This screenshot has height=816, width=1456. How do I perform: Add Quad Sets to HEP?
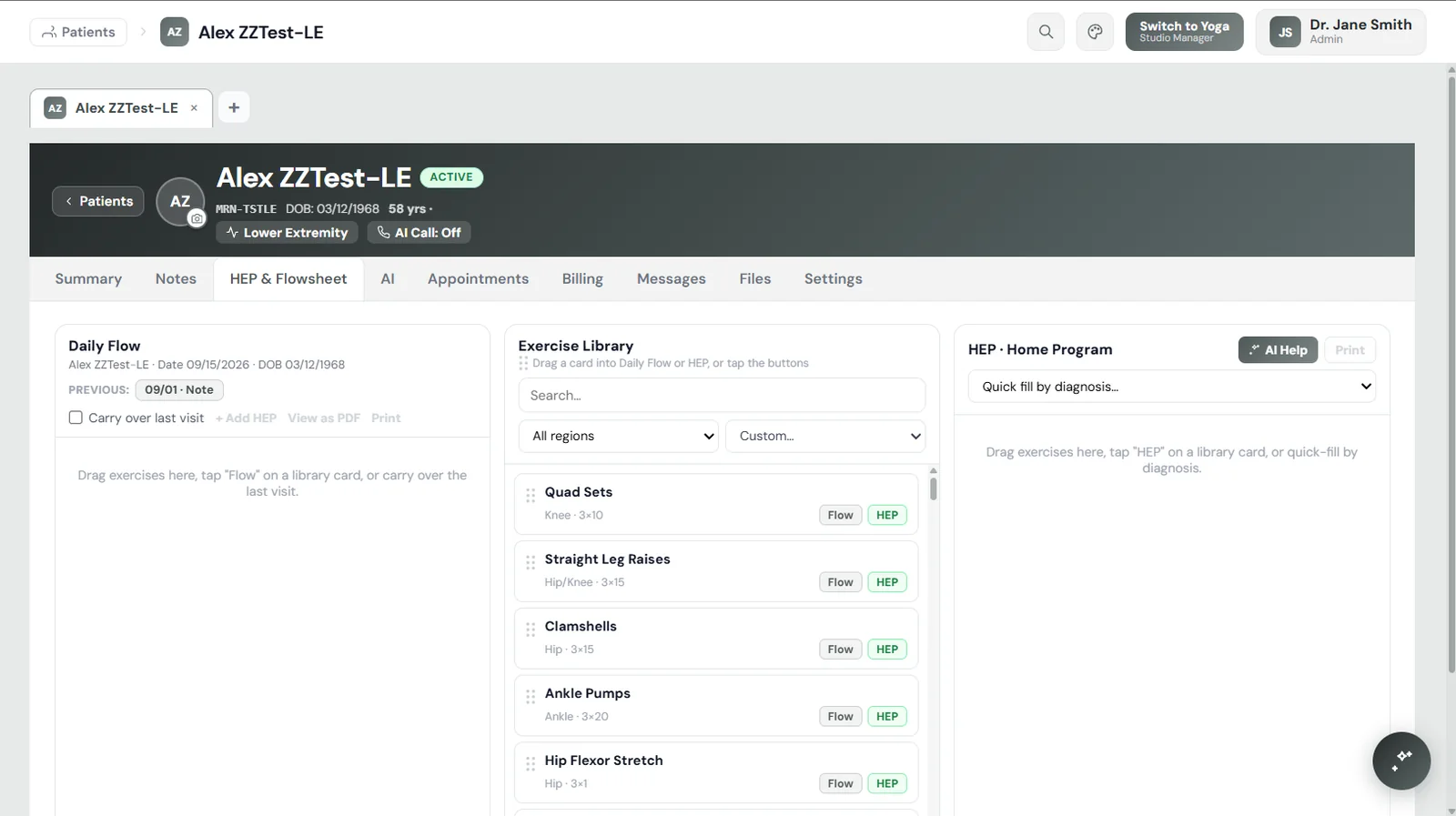point(887,515)
